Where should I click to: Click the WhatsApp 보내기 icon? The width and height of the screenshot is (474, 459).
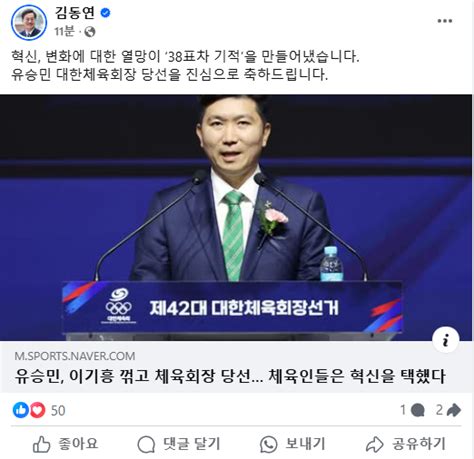tap(268, 444)
